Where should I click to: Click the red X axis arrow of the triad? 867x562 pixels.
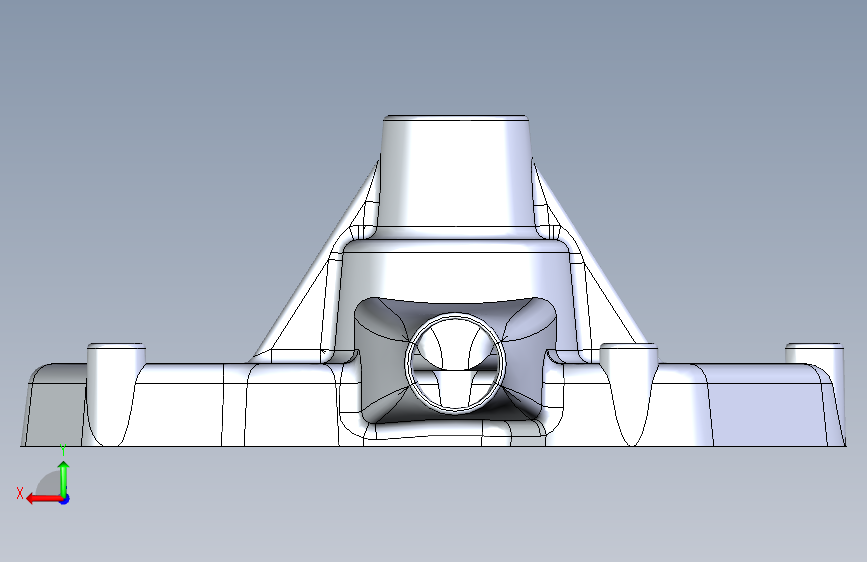[x=44, y=499]
